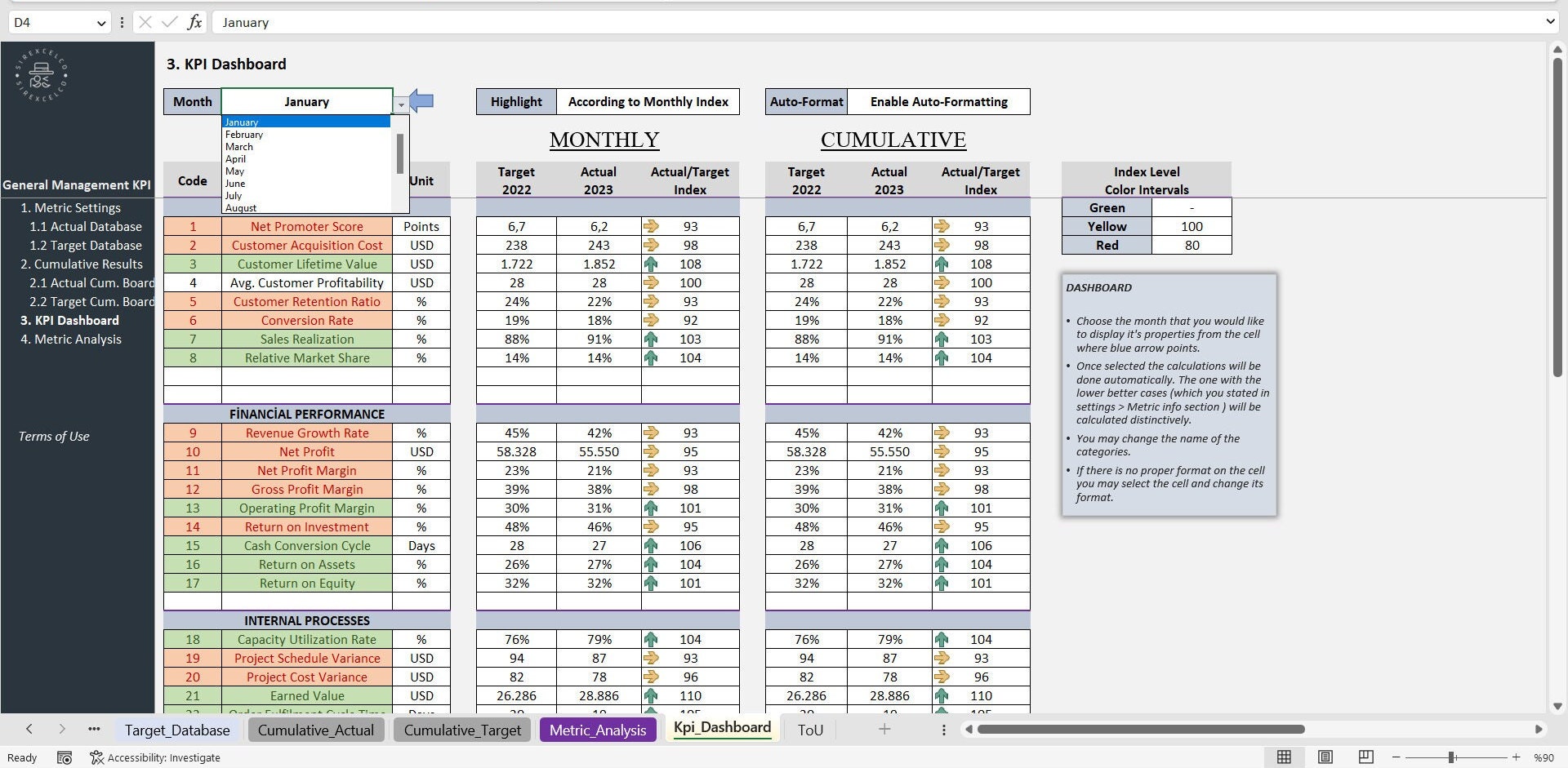Screen dimensions: 1568x768
Task: Click the company logo in the sidebar
Action: 39,75
